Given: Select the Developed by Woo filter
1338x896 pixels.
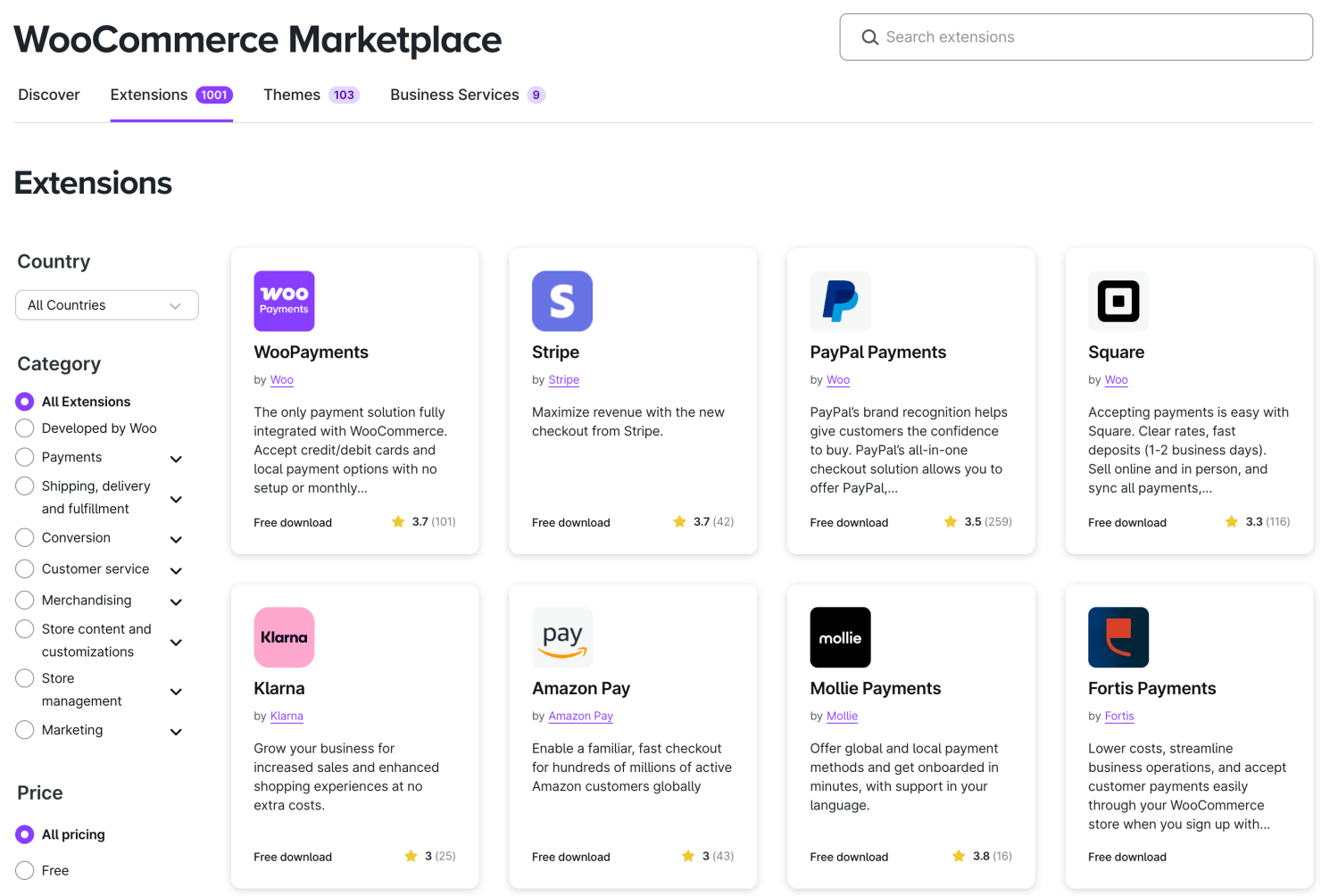Looking at the screenshot, I should pyautogui.click(x=24, y=428).
